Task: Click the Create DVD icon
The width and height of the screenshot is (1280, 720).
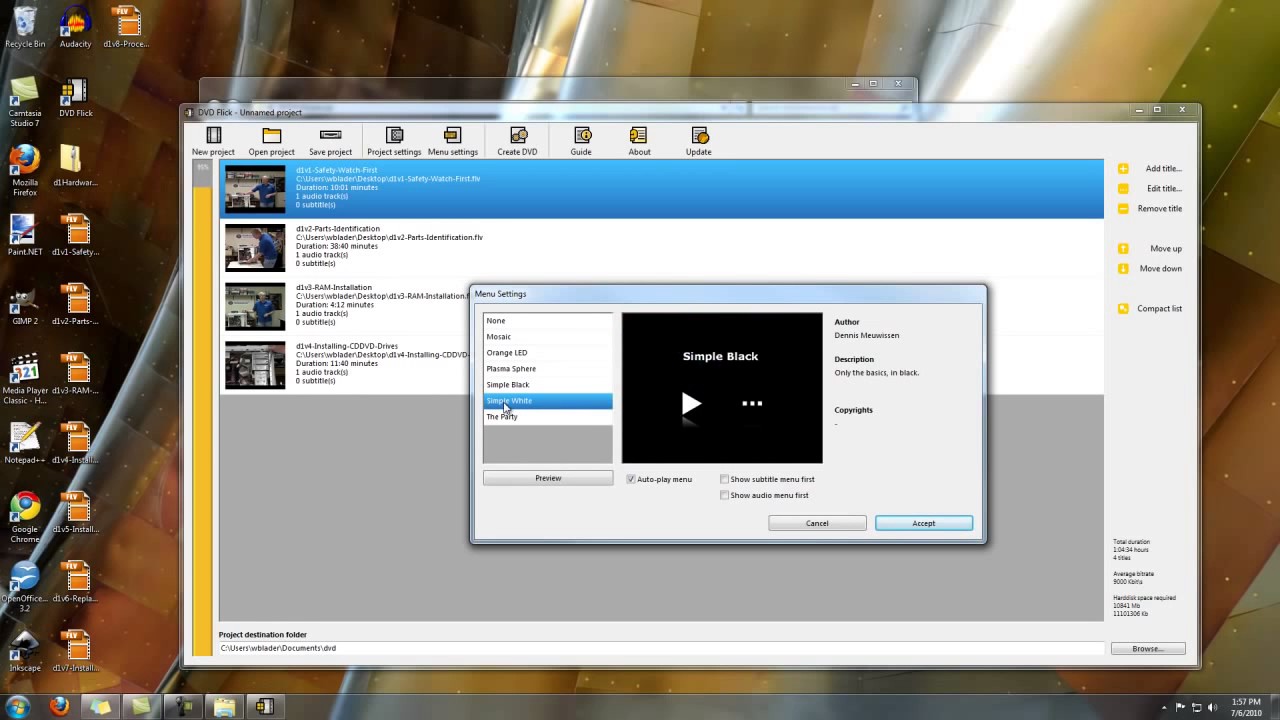Action: (x=517, y=140)
